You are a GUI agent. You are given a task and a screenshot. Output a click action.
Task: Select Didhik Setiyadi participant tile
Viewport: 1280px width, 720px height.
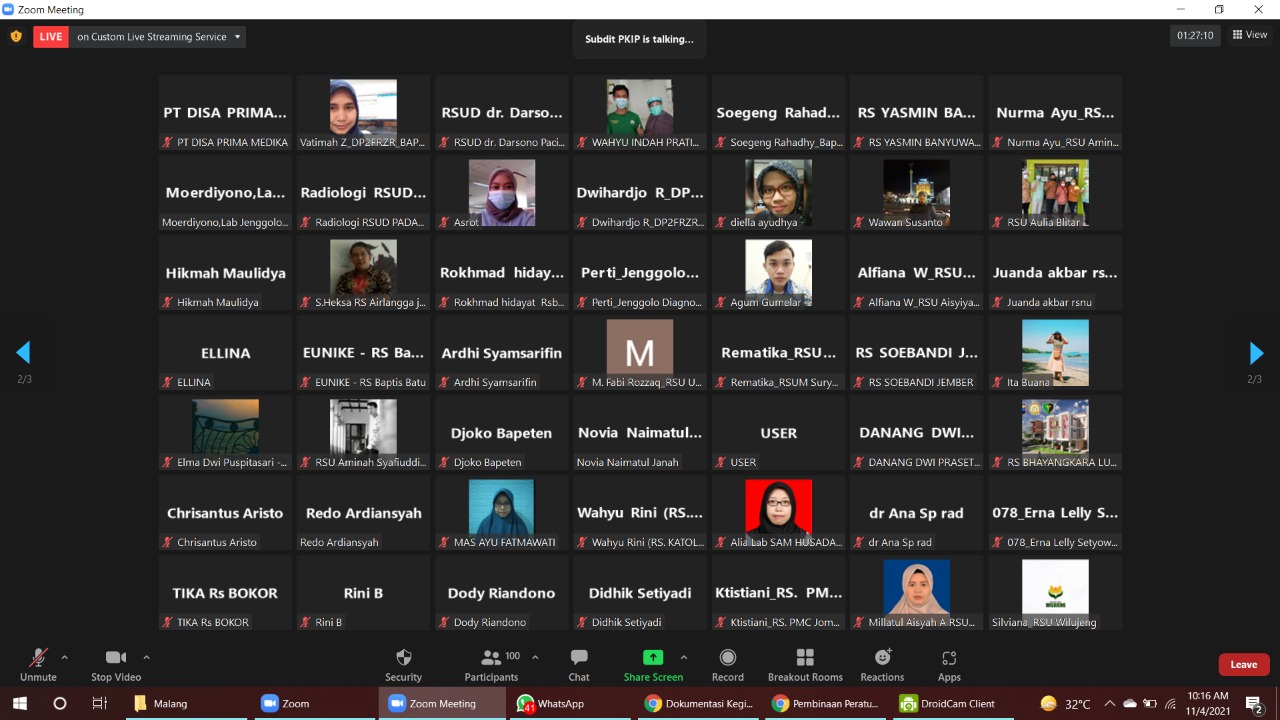point(639,593)
